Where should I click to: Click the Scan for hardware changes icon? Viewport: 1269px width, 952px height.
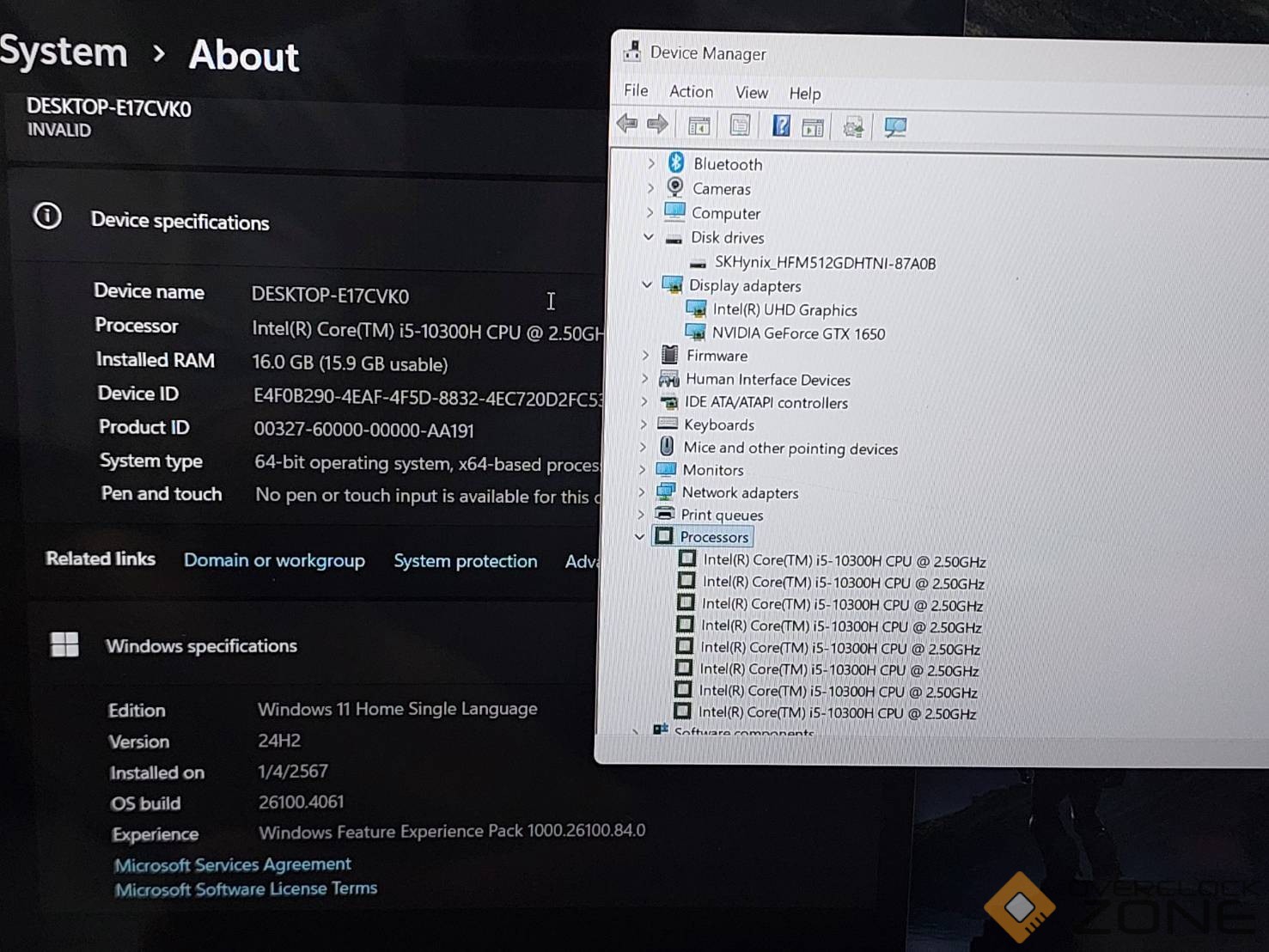point(895,128)
